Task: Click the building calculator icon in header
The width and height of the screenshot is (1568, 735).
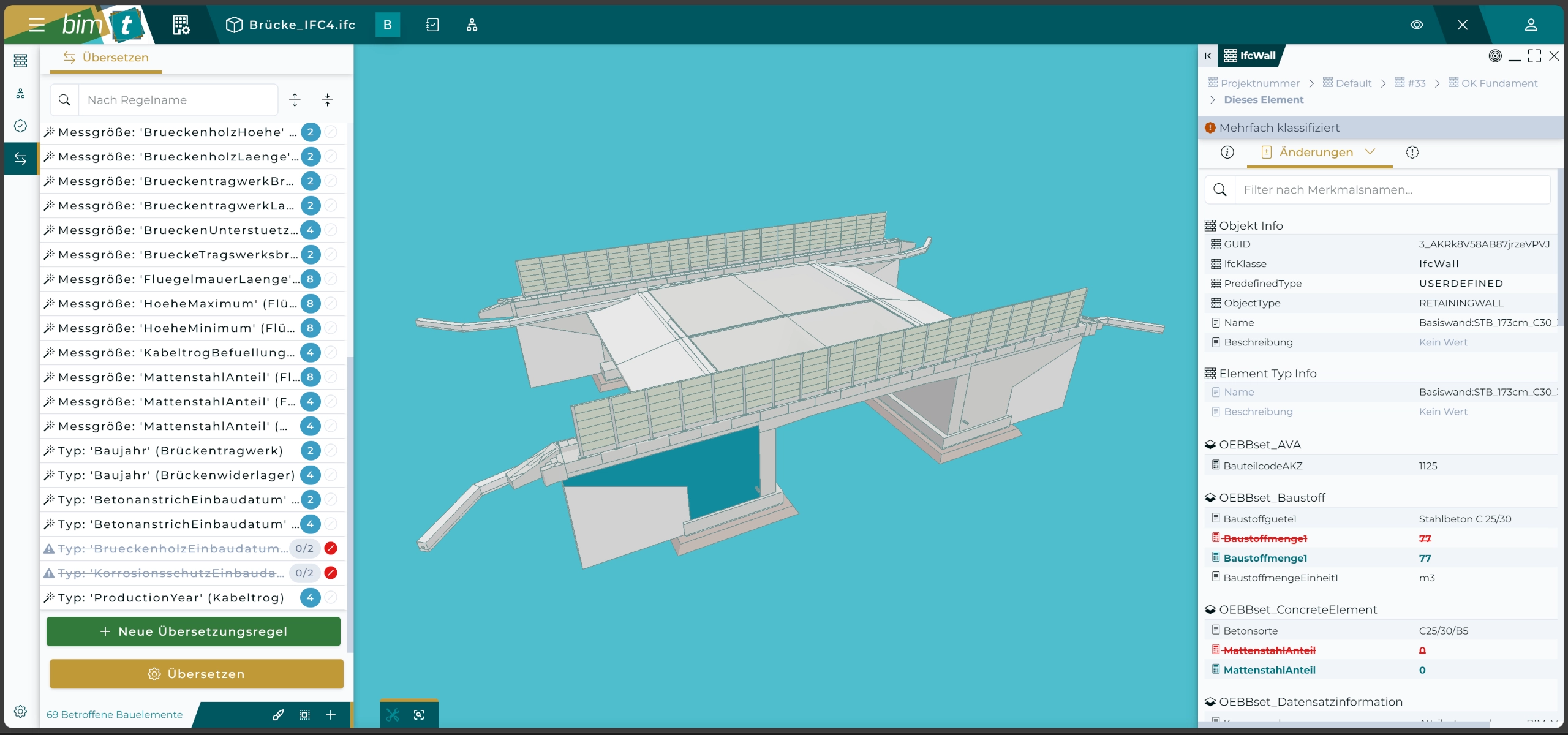Action: (181, 25)
